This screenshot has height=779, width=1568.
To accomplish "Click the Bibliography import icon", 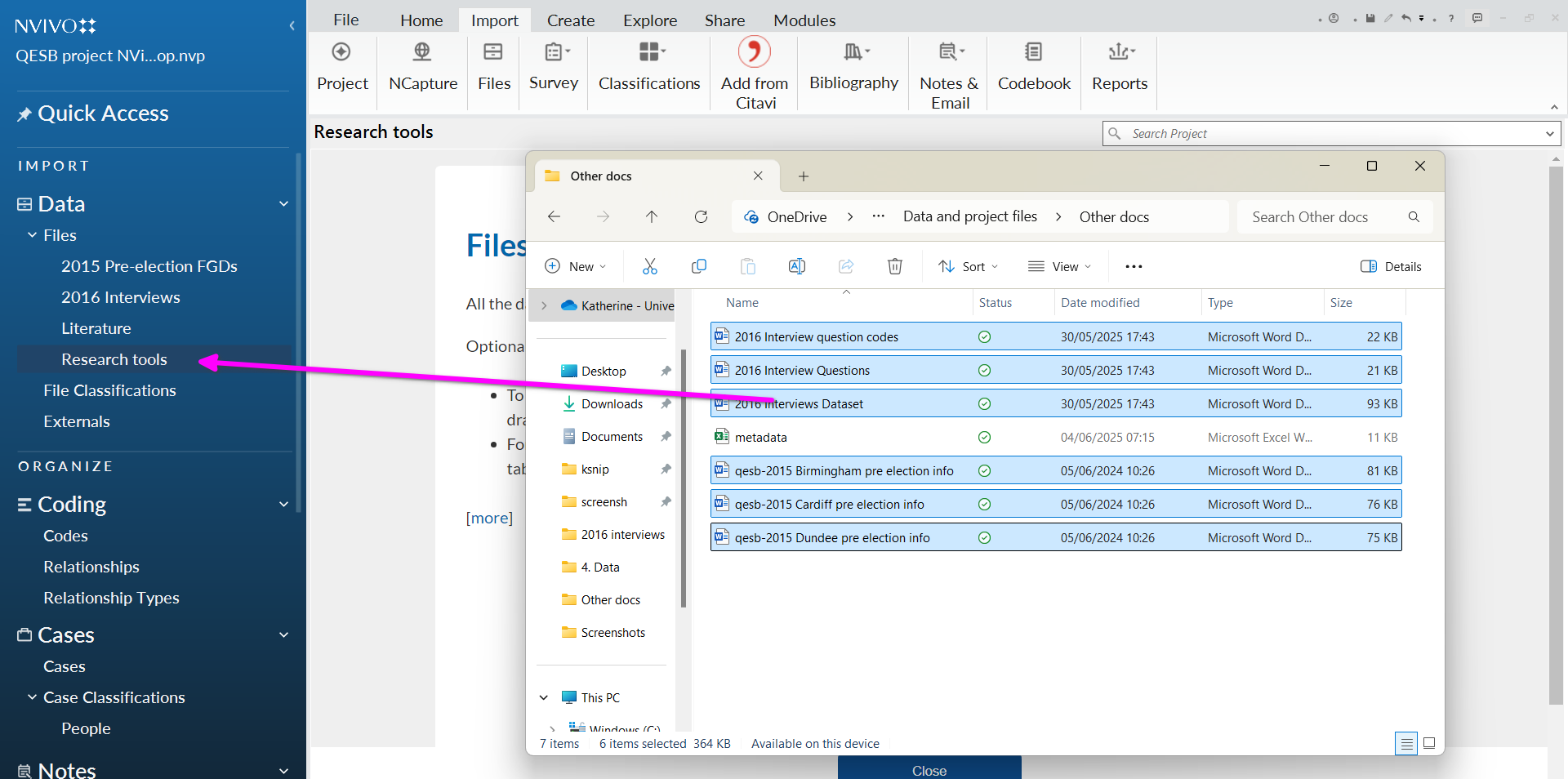I will [x=853, y=53].
